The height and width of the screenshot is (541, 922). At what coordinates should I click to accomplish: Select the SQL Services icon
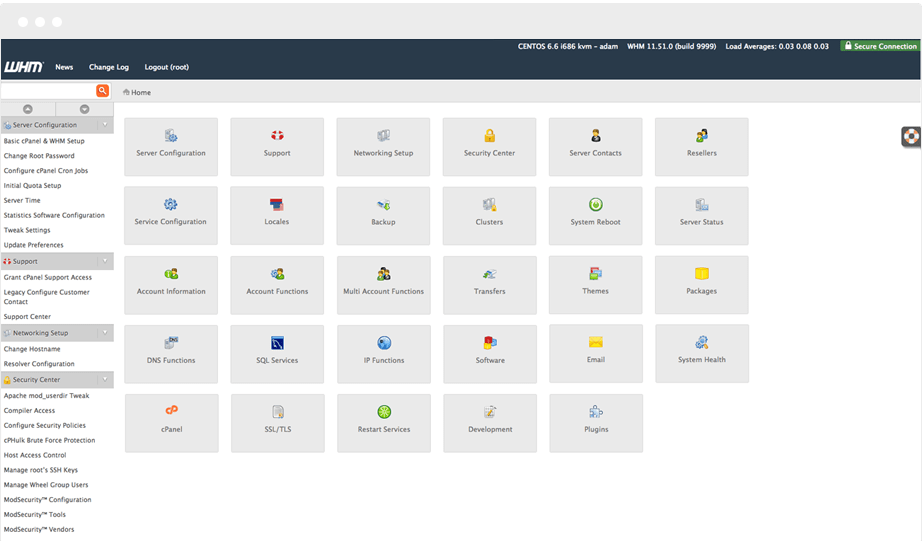(x=277, y=344)
